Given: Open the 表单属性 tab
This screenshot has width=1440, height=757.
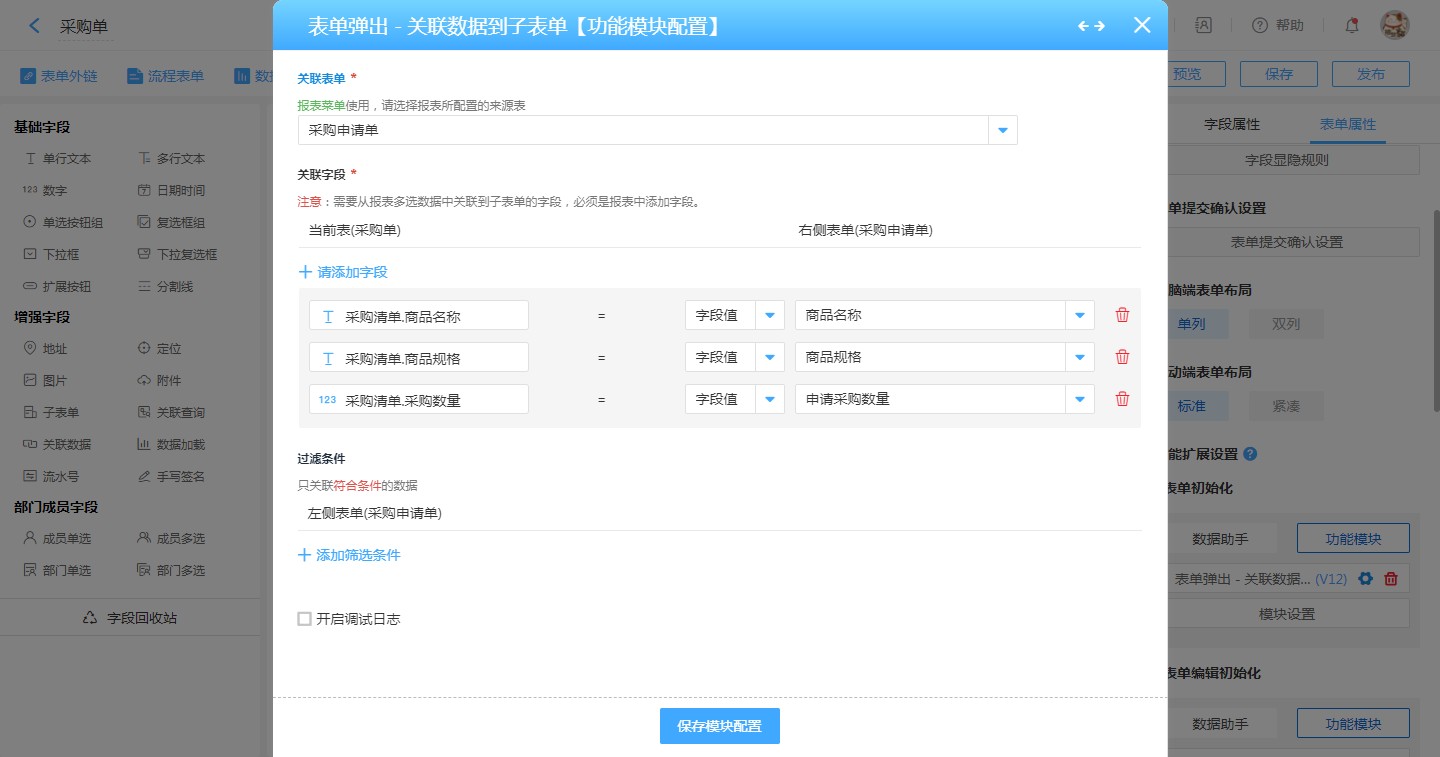Looking at the screenshot, I should pos(1348,125).
